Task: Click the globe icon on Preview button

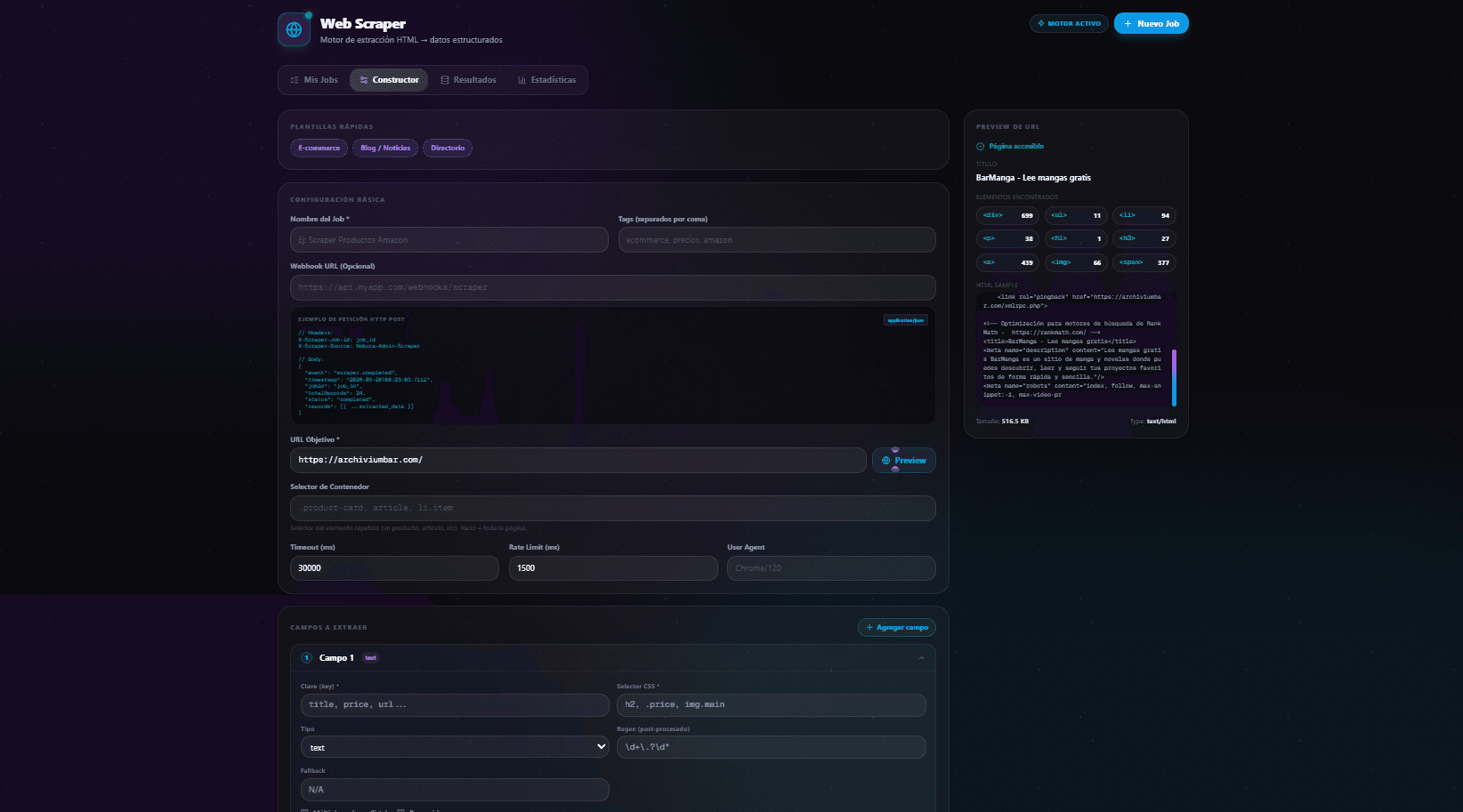Action: (885, 461)
